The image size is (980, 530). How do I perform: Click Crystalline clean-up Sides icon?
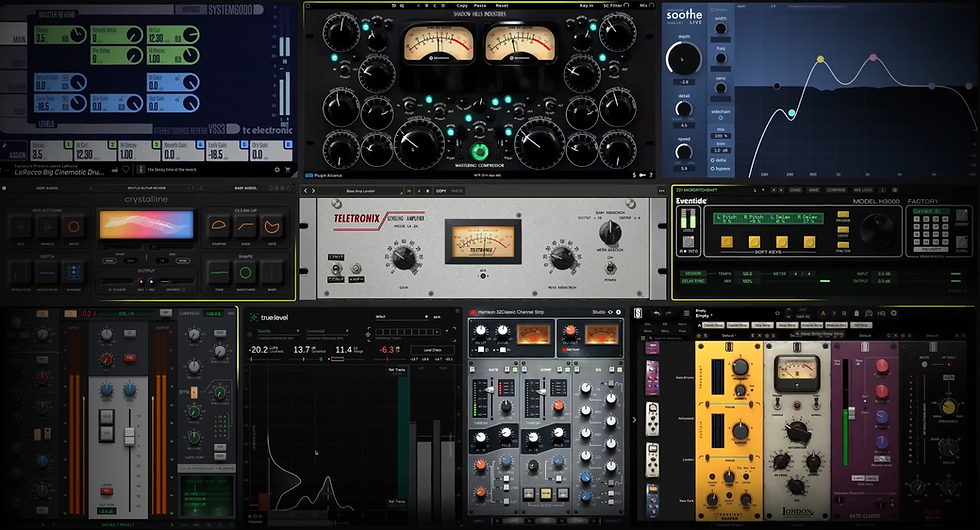245,226
